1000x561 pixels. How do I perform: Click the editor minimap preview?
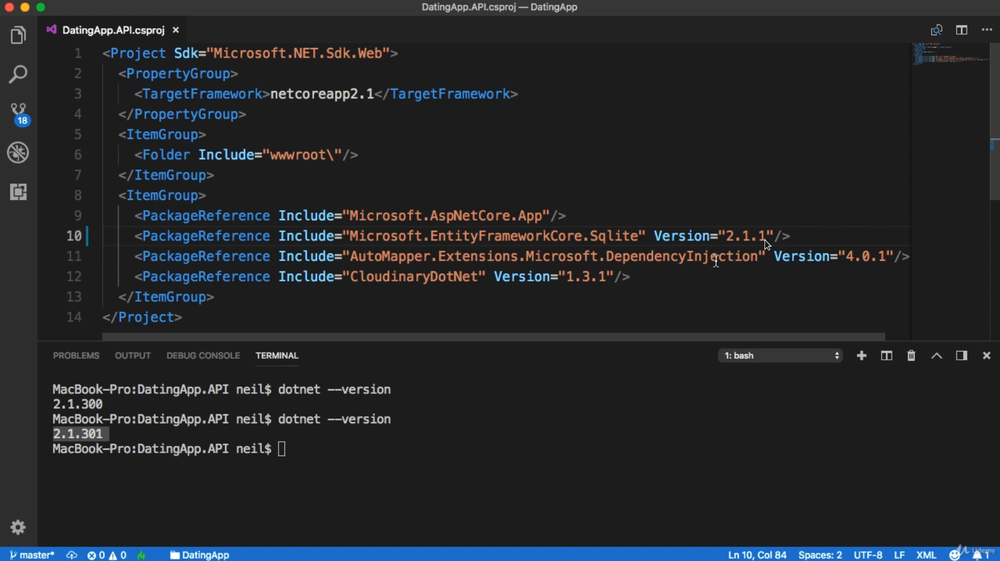[950, 54]
